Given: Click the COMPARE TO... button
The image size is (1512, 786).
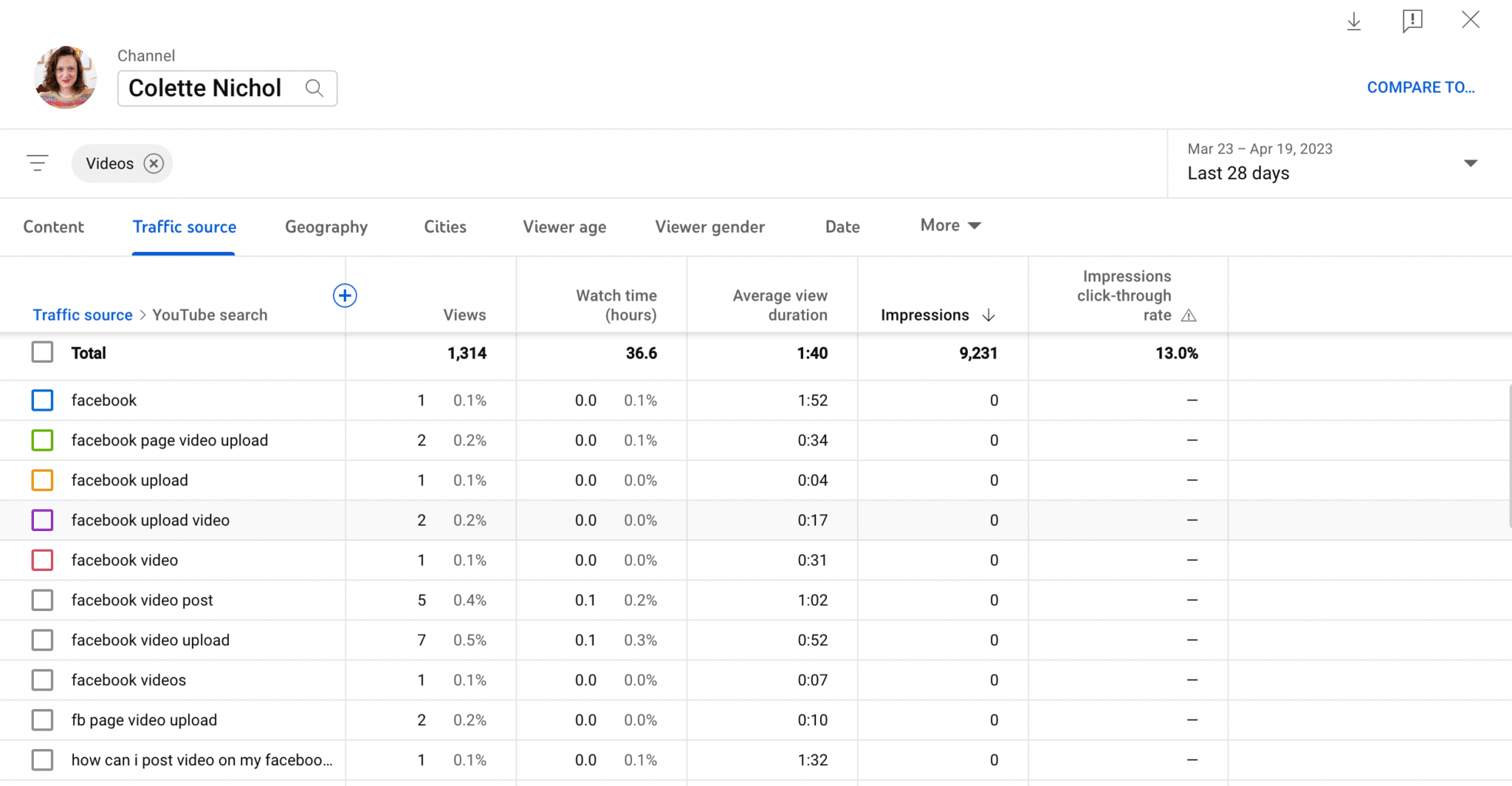Looking at the screenshot, I should [x=1420, y=87].
